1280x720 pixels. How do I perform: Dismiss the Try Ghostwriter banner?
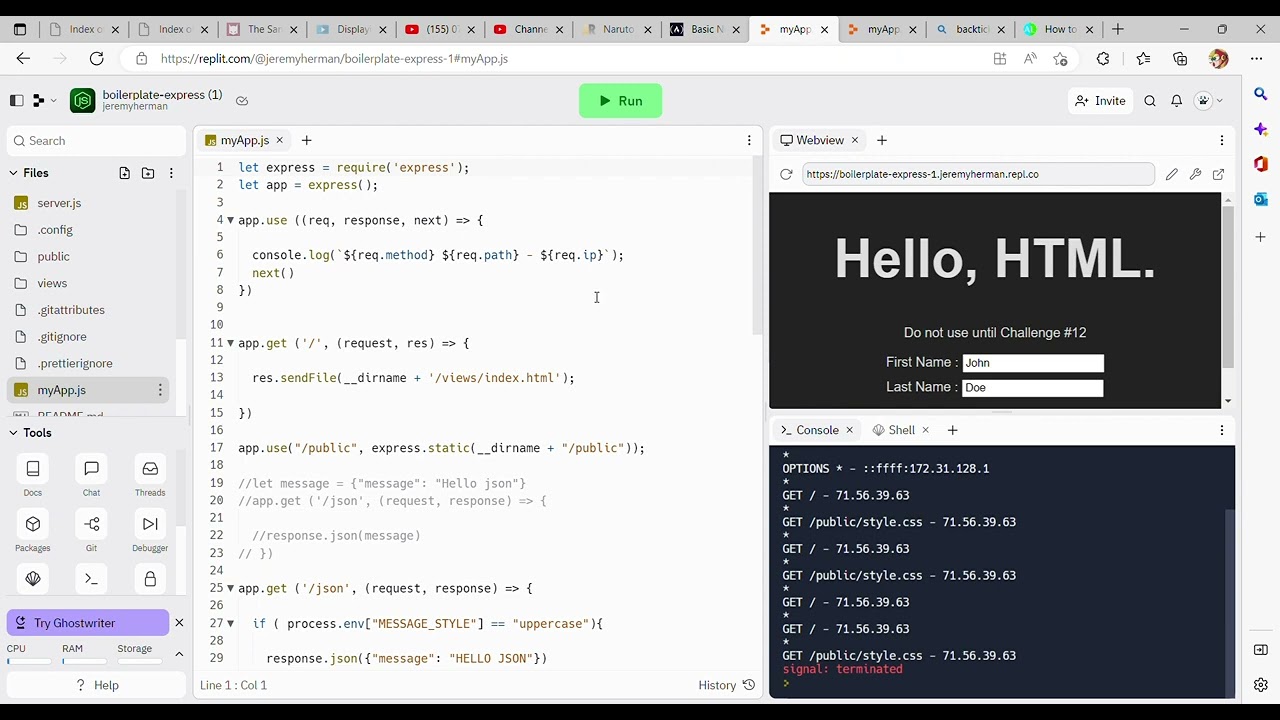[x=179, y=623]
